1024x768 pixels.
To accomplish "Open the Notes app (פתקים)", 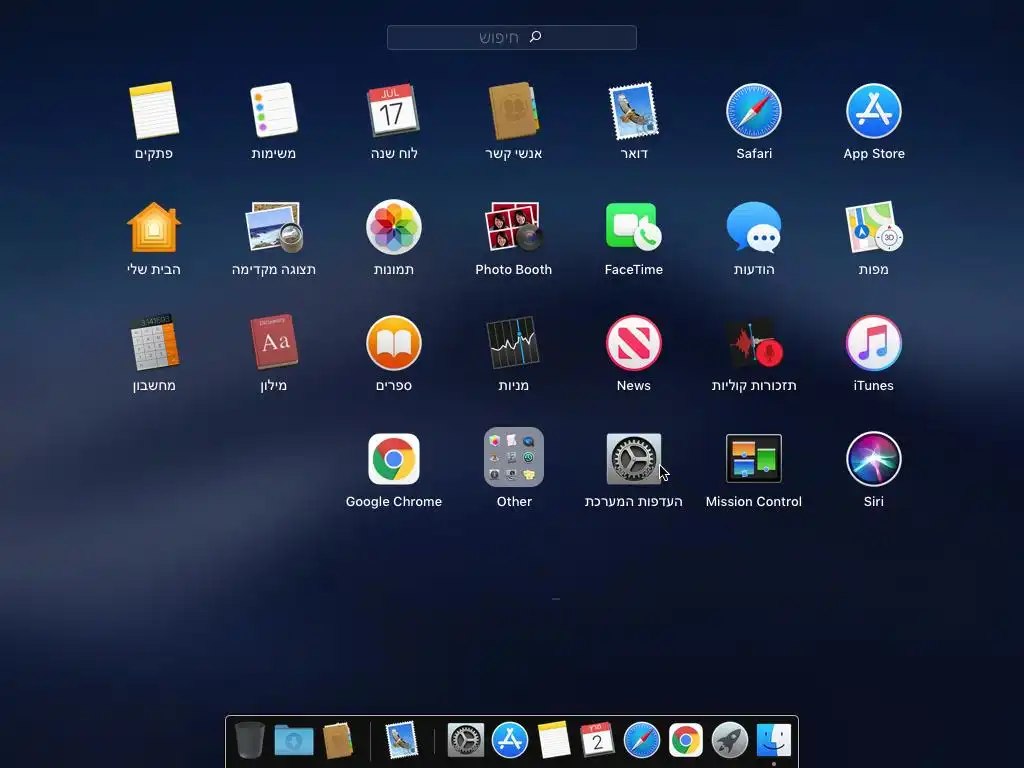I will pos(154,110).
